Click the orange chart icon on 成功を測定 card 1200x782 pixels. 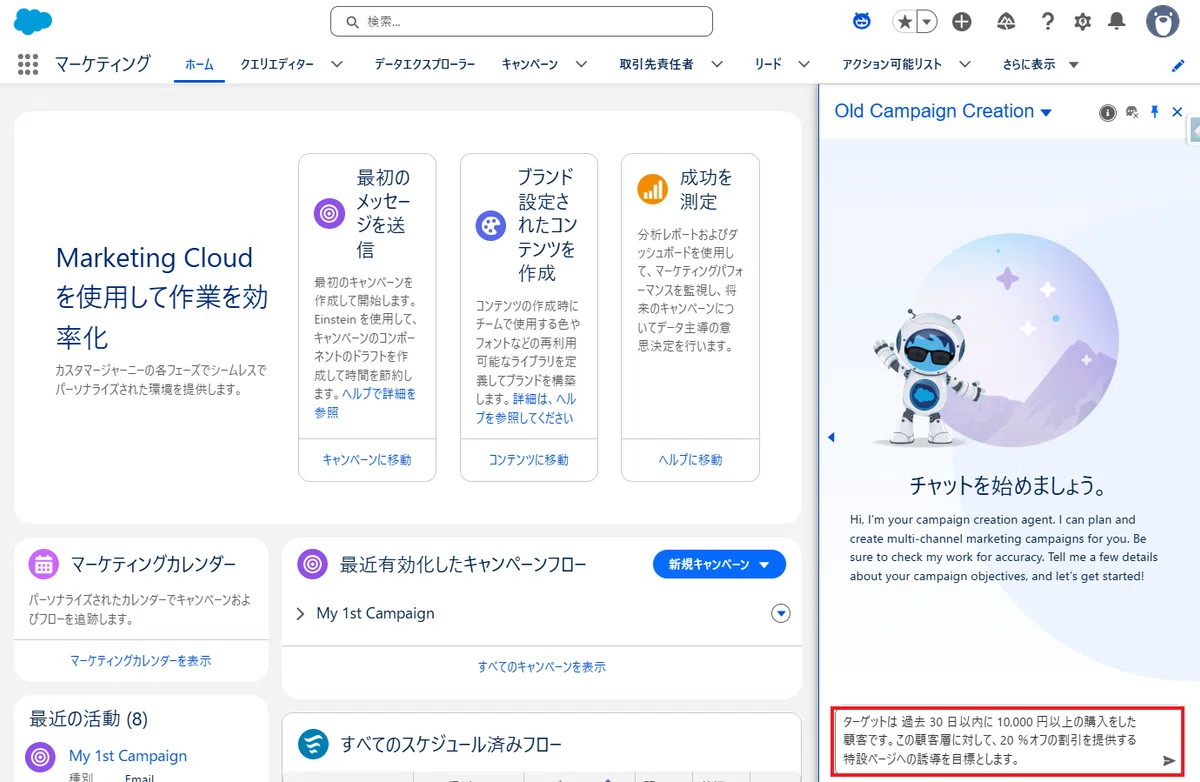652,189
